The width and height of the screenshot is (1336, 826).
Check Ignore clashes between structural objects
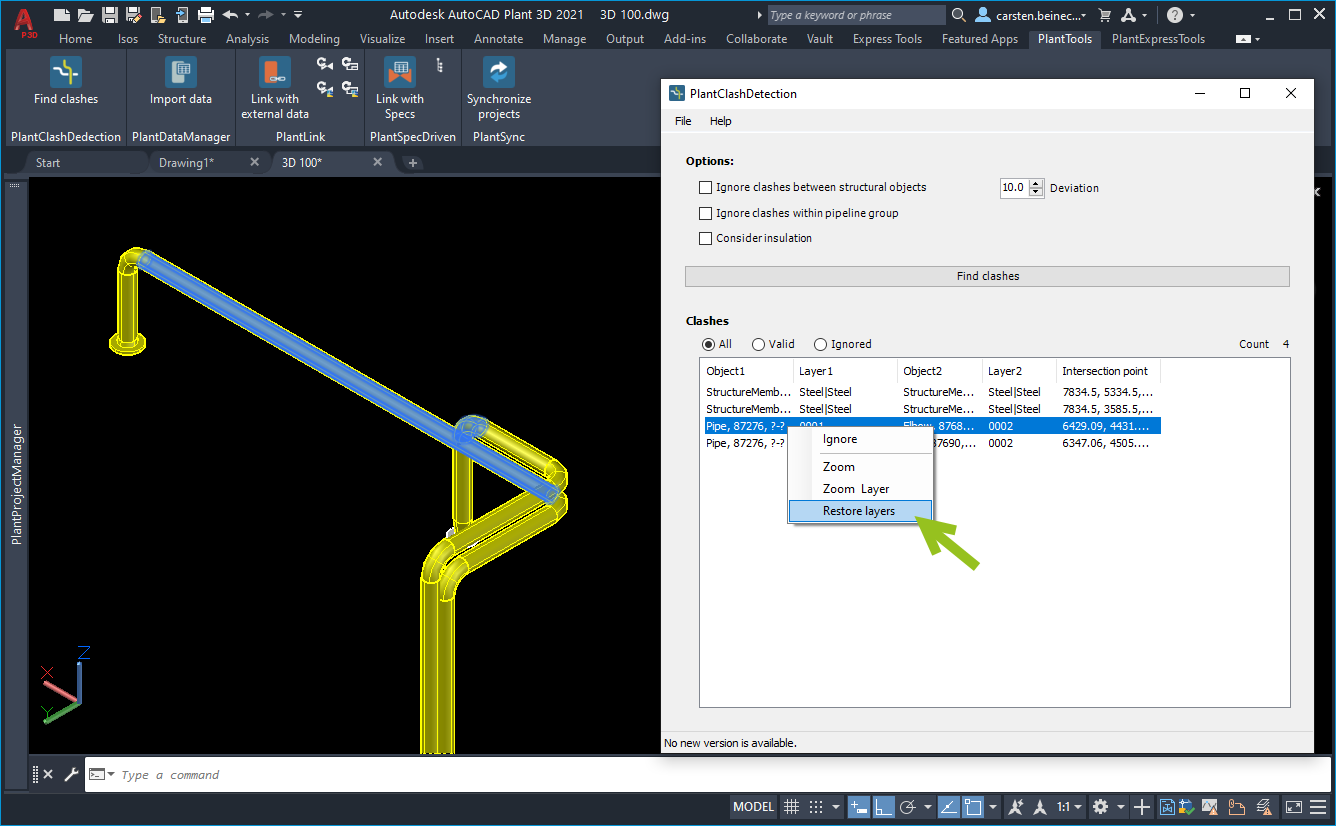tap(706, 187)
